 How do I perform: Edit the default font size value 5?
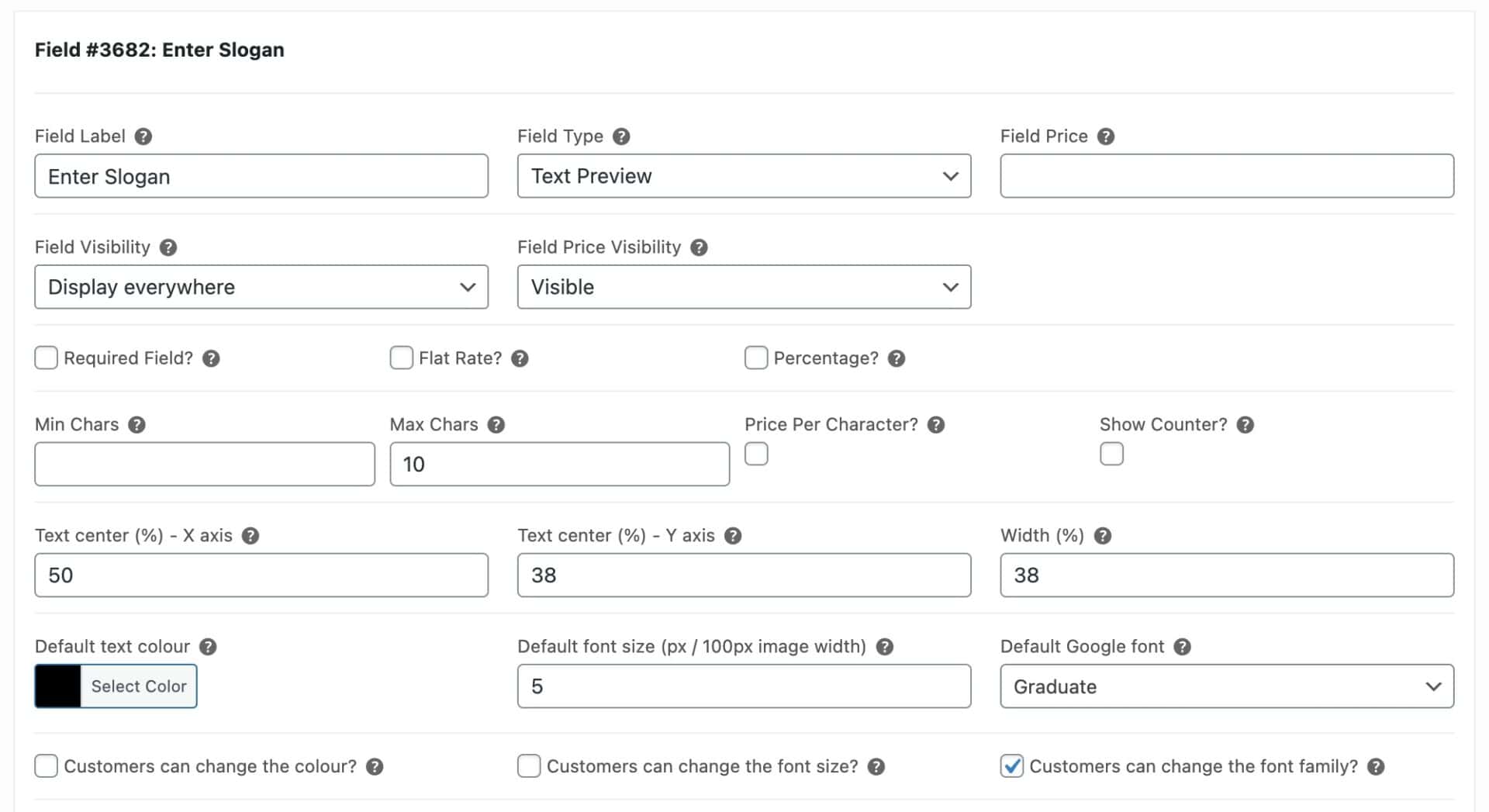(x=744, y=686)
